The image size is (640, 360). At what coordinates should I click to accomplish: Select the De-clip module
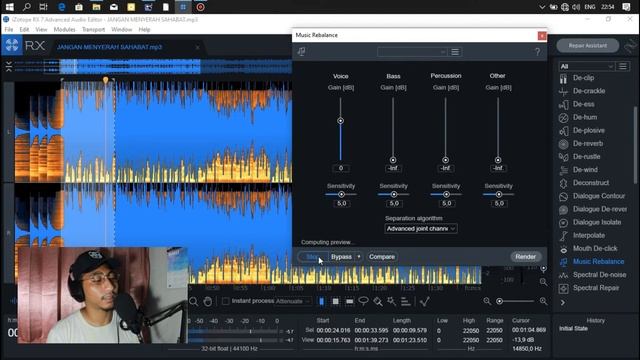(x=583, y=78)
